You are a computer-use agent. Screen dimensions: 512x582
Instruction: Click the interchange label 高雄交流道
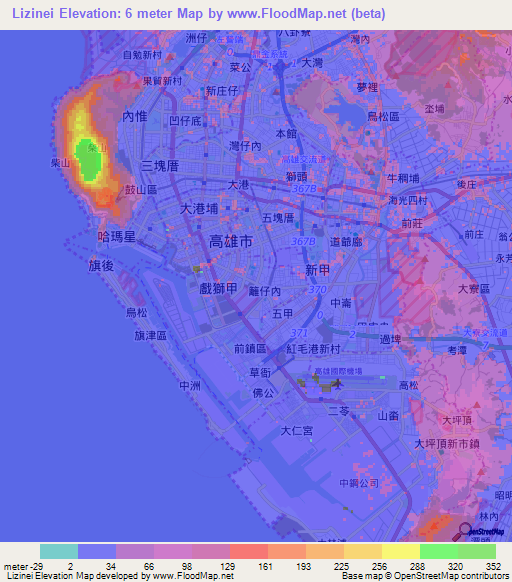coord(303,159)
